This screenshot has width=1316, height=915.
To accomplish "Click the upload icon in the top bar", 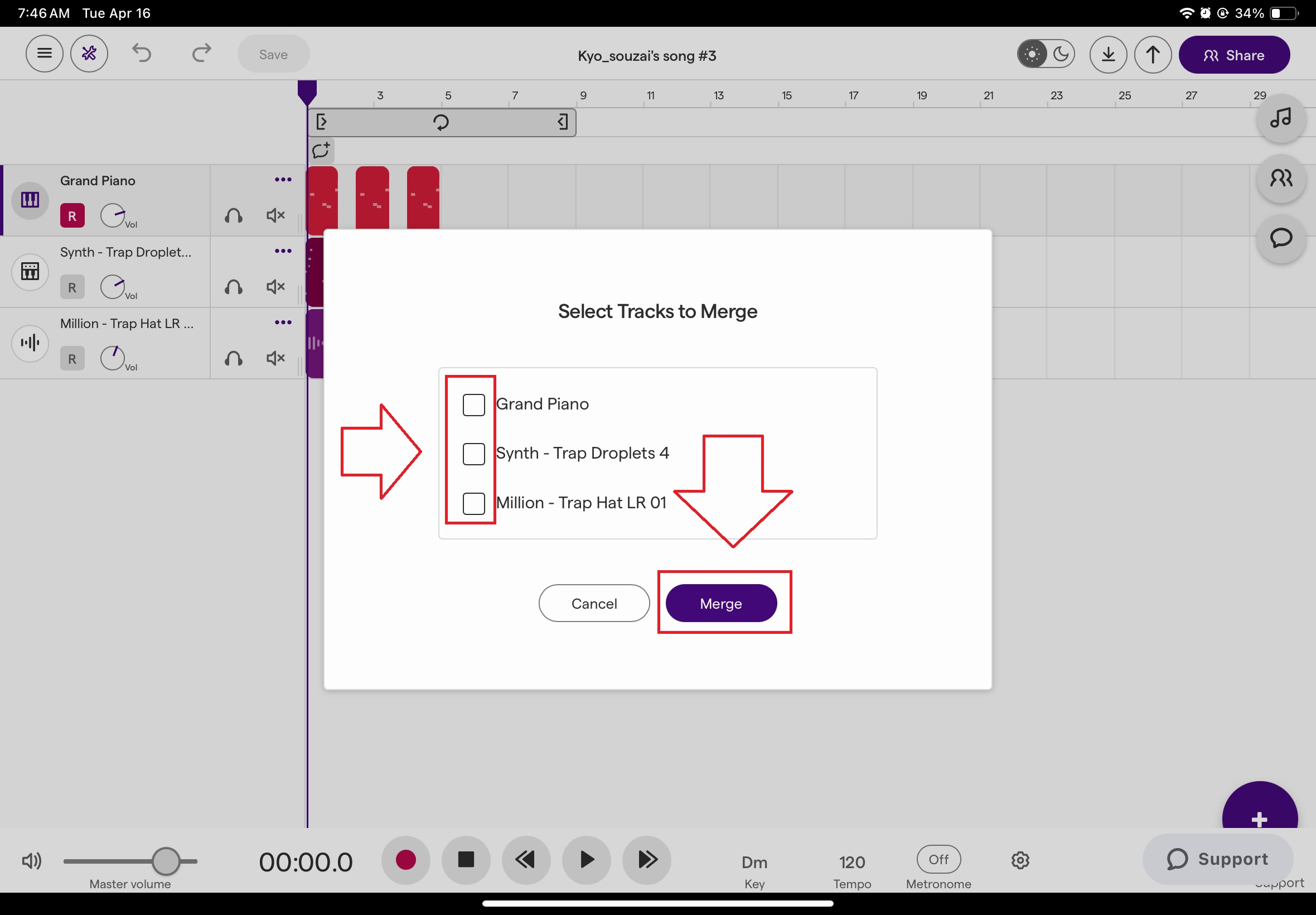I will point(1151,54).
